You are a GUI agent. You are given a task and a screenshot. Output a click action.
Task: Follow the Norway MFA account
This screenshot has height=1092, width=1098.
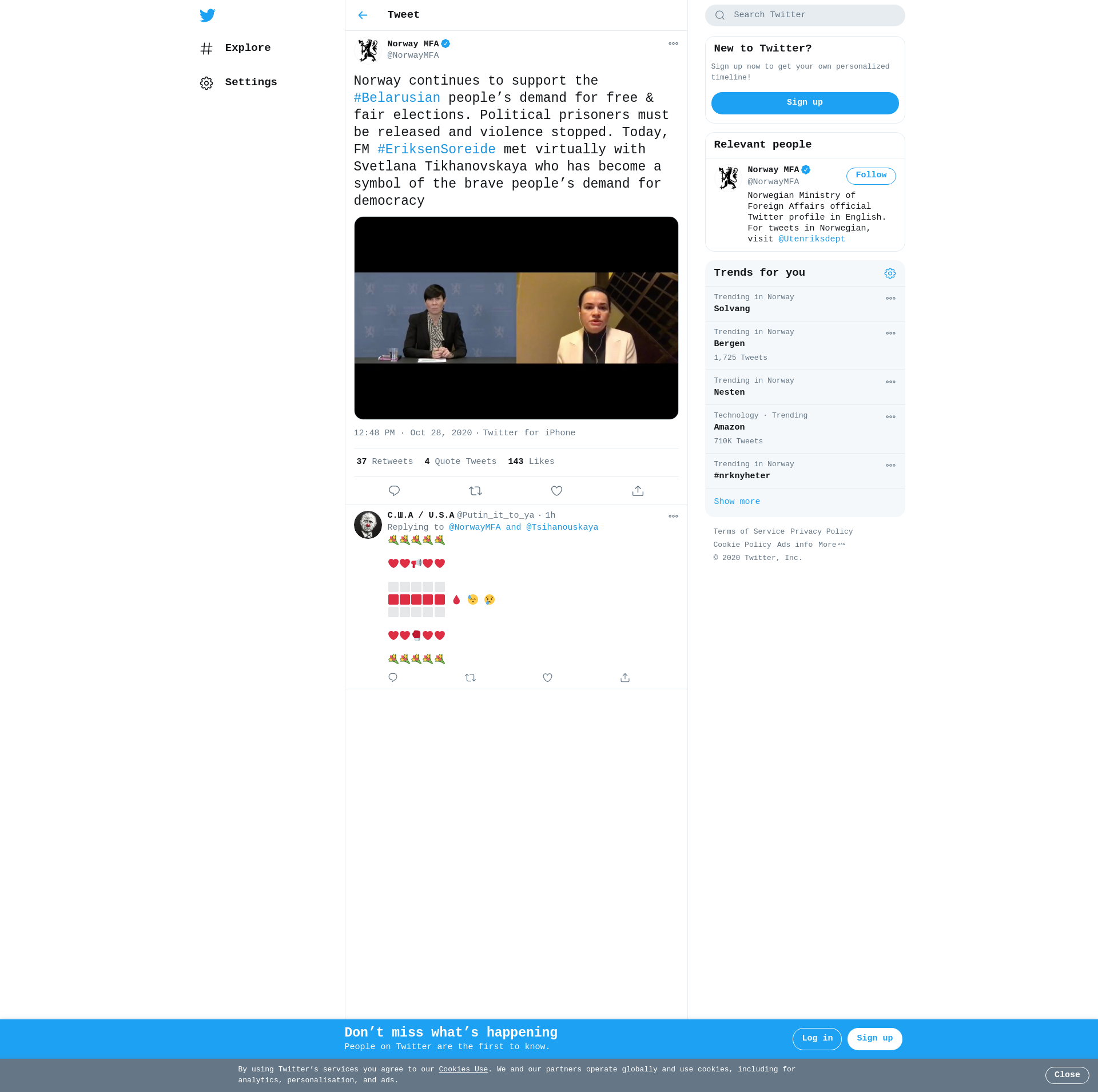pos(870,176)
